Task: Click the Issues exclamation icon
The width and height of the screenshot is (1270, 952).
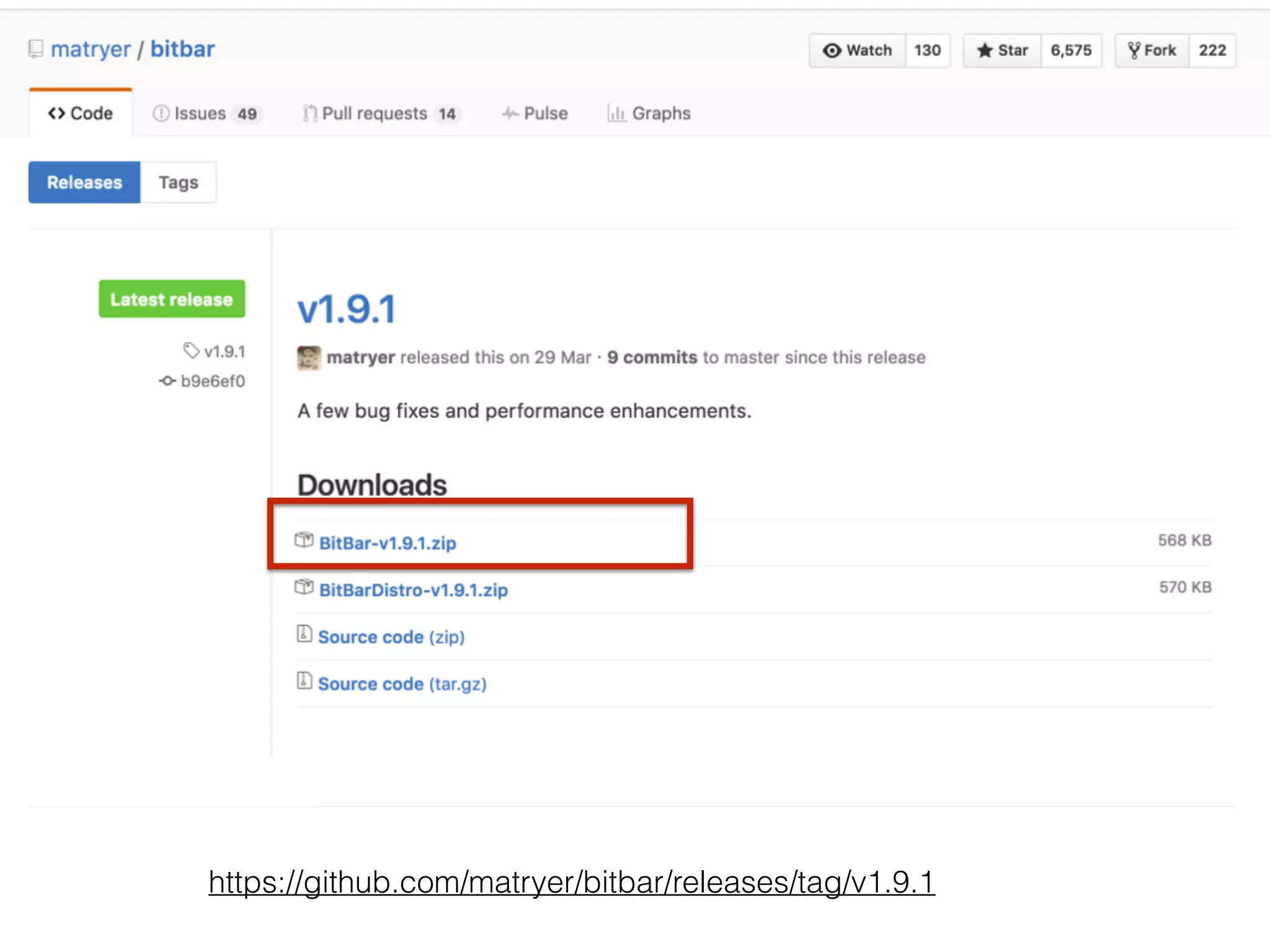Action: [x=161, y=113]
